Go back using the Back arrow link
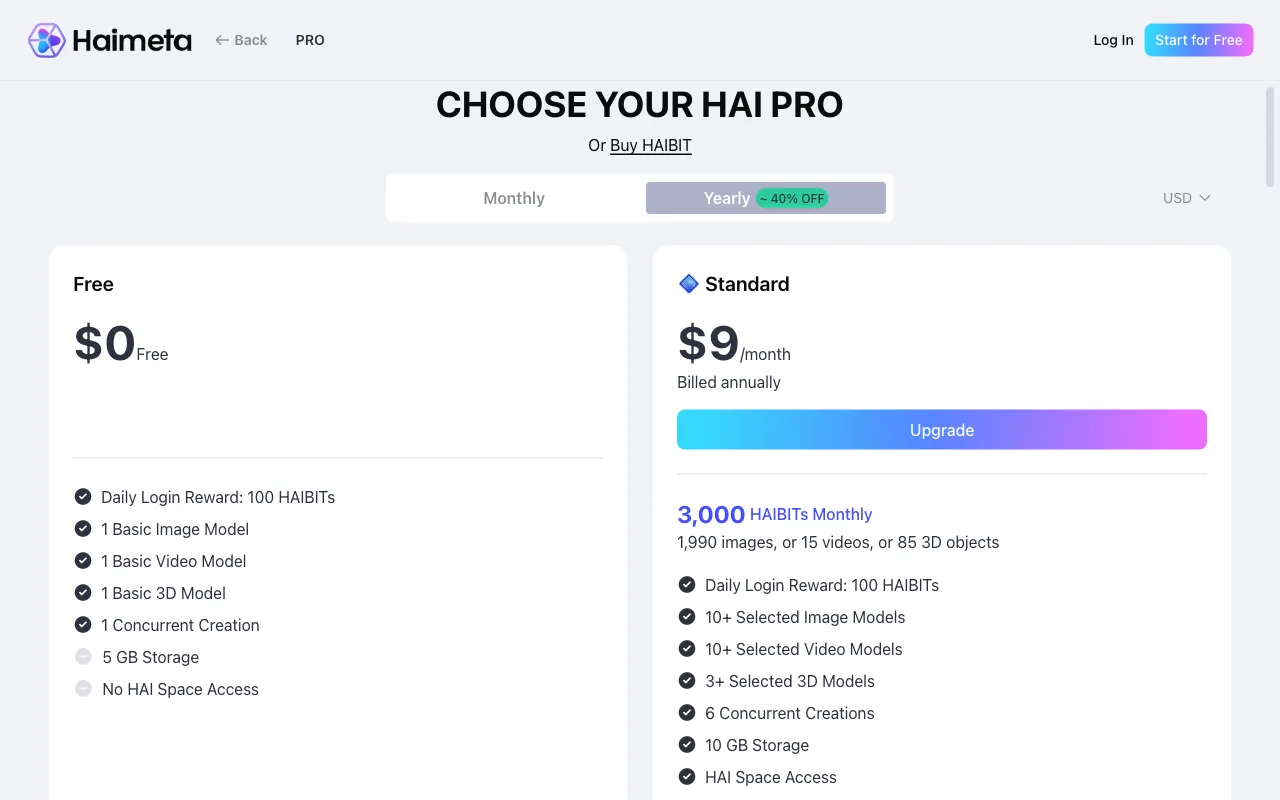 (241, 40)
